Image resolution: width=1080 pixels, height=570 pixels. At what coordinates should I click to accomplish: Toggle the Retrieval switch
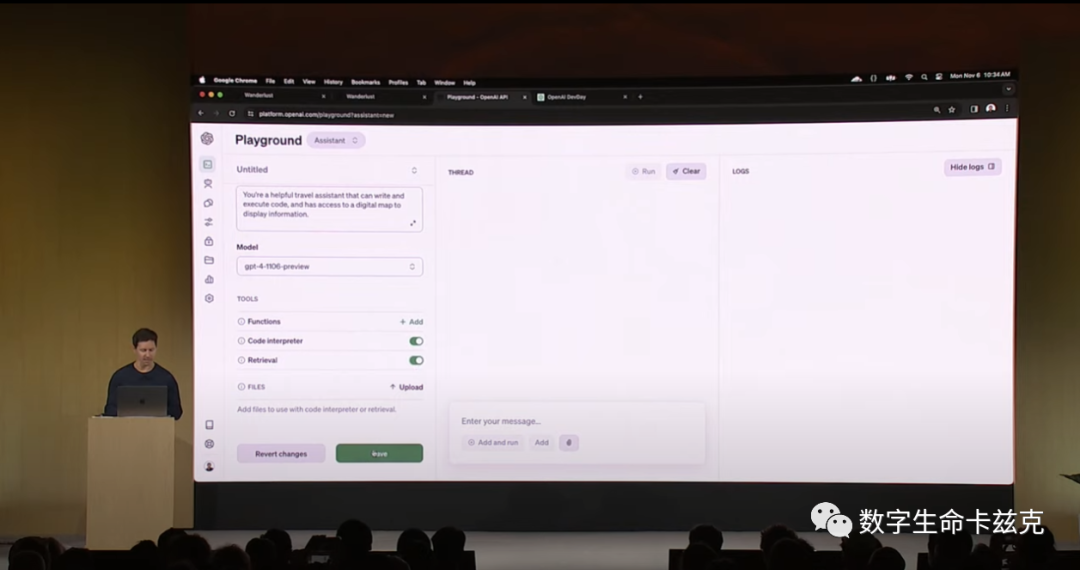[416, 360]
